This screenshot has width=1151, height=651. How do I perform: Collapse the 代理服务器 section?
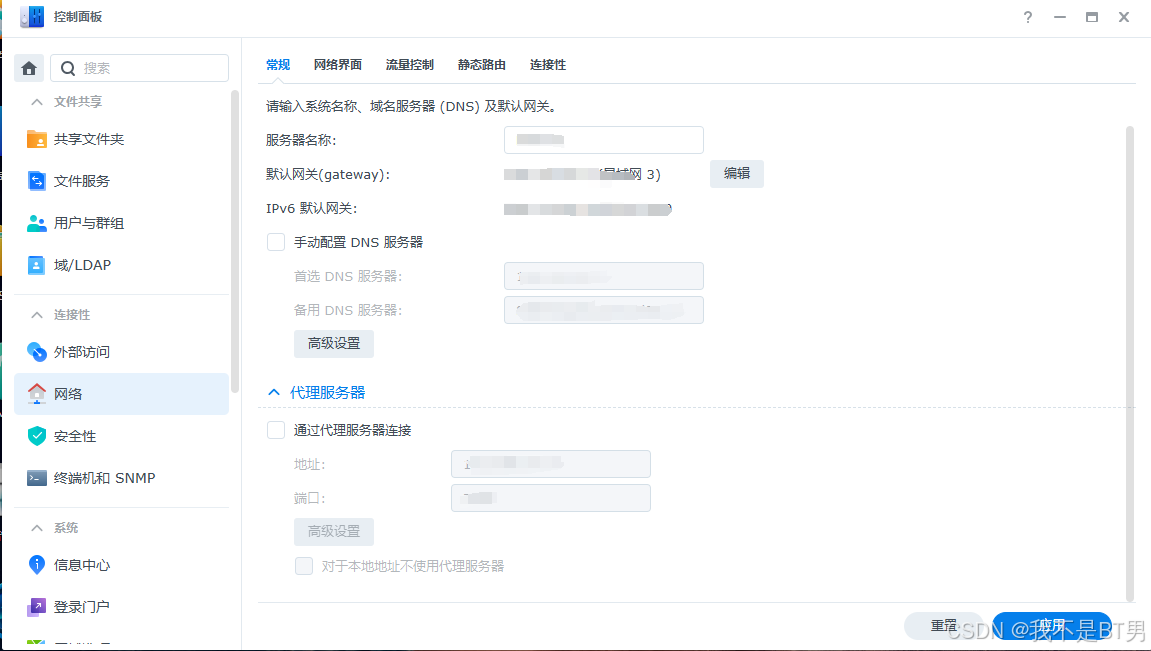click(273, 392)
